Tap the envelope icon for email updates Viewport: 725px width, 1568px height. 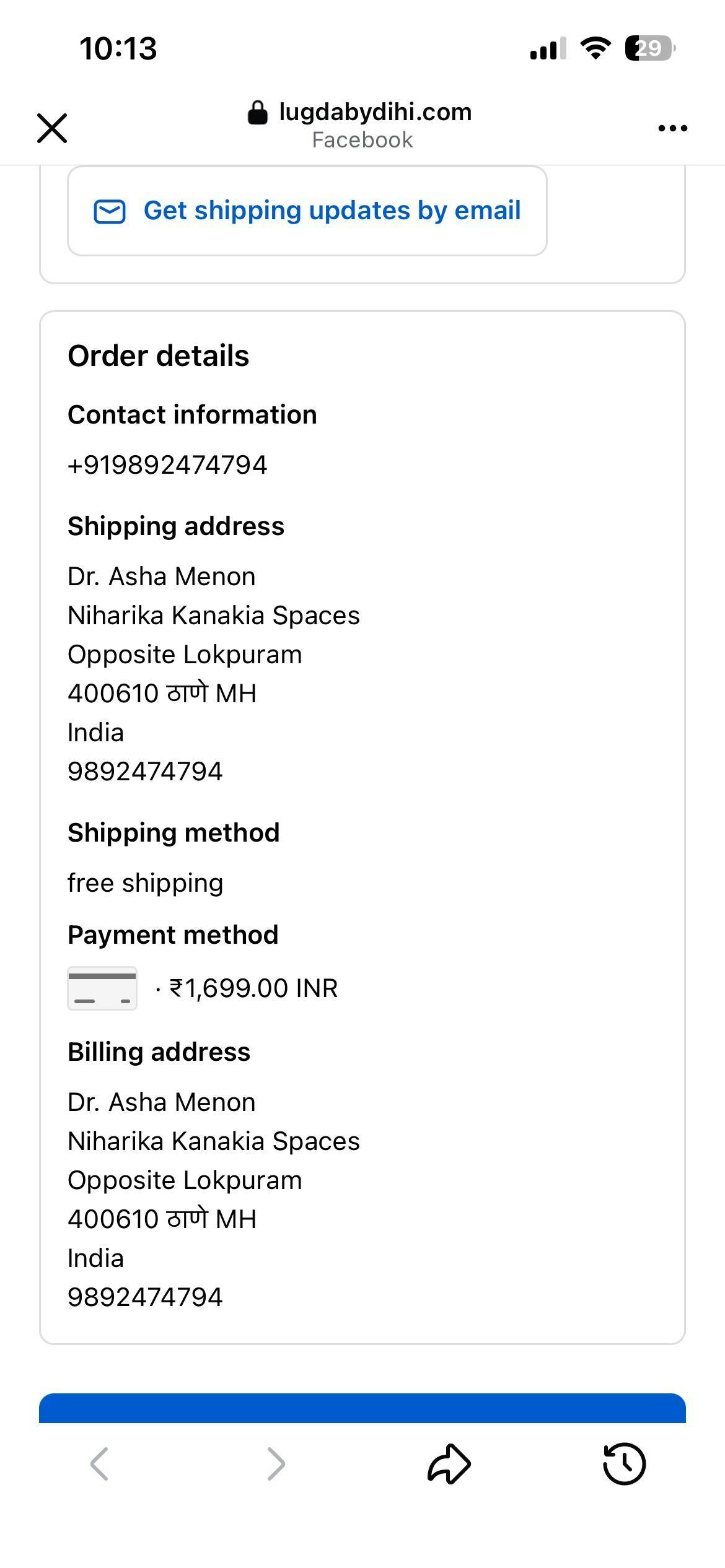click(x=110, y=211)
